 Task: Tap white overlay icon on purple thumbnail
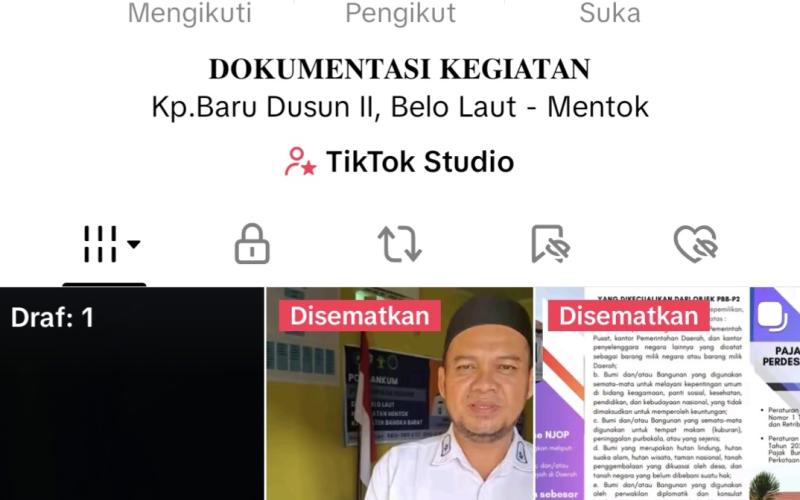pos(772,315)
